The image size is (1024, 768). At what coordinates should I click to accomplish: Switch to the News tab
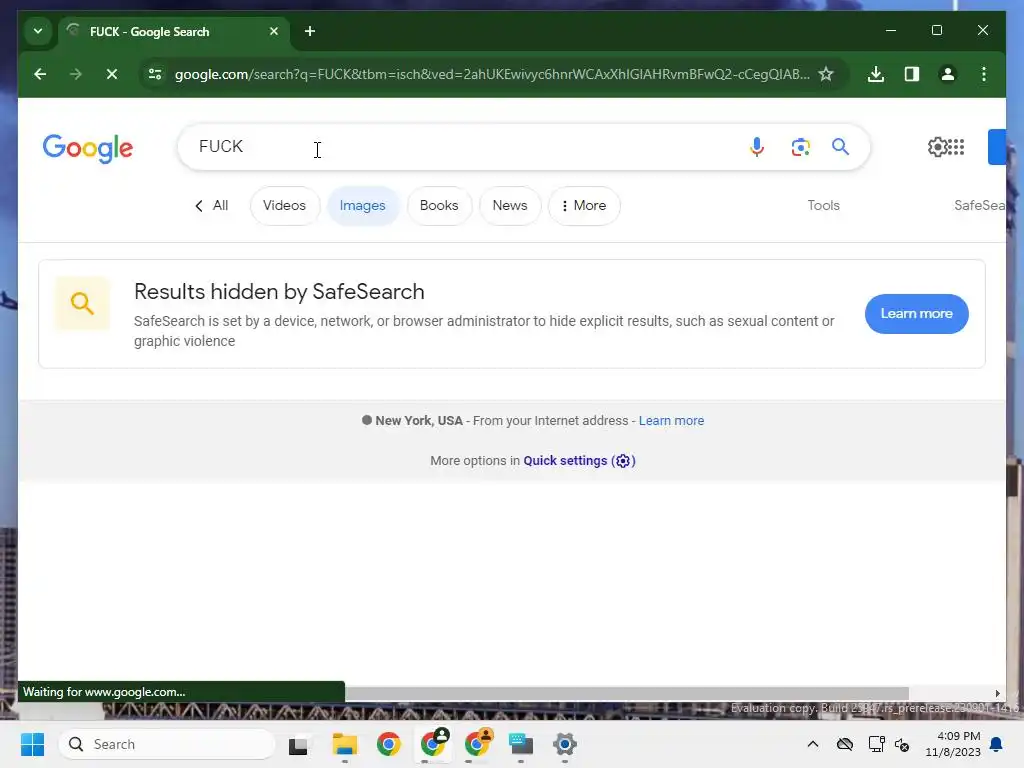[x=510, y=206]
